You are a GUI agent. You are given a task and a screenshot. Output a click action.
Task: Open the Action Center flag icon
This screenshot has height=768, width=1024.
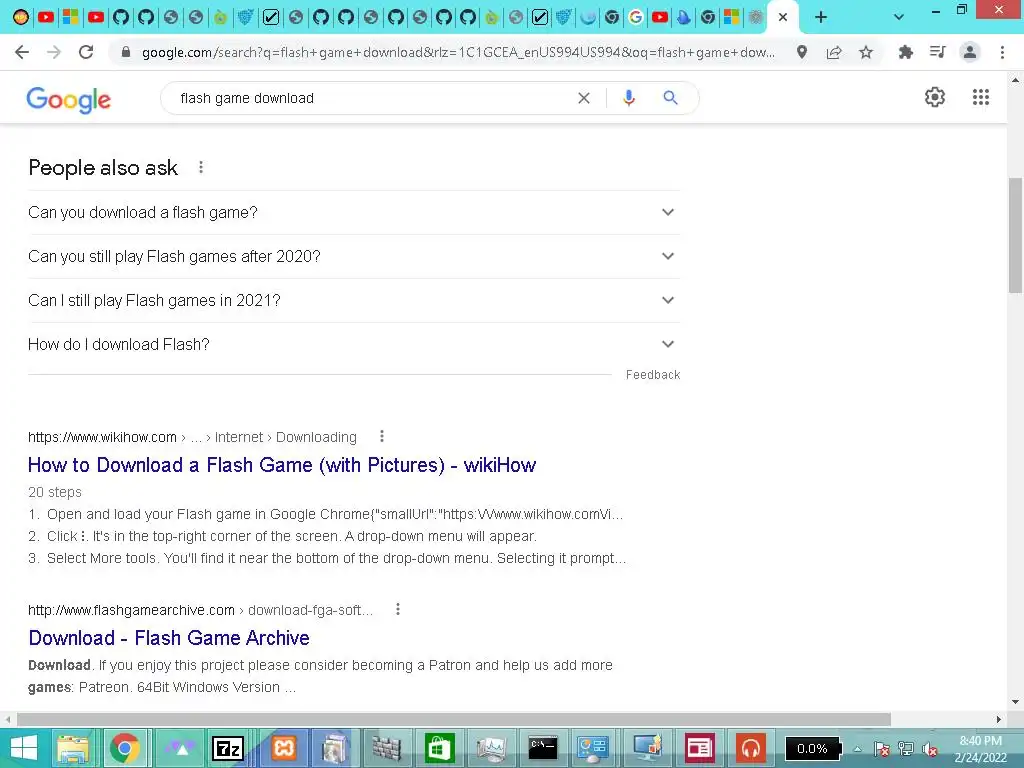[882, 749]
